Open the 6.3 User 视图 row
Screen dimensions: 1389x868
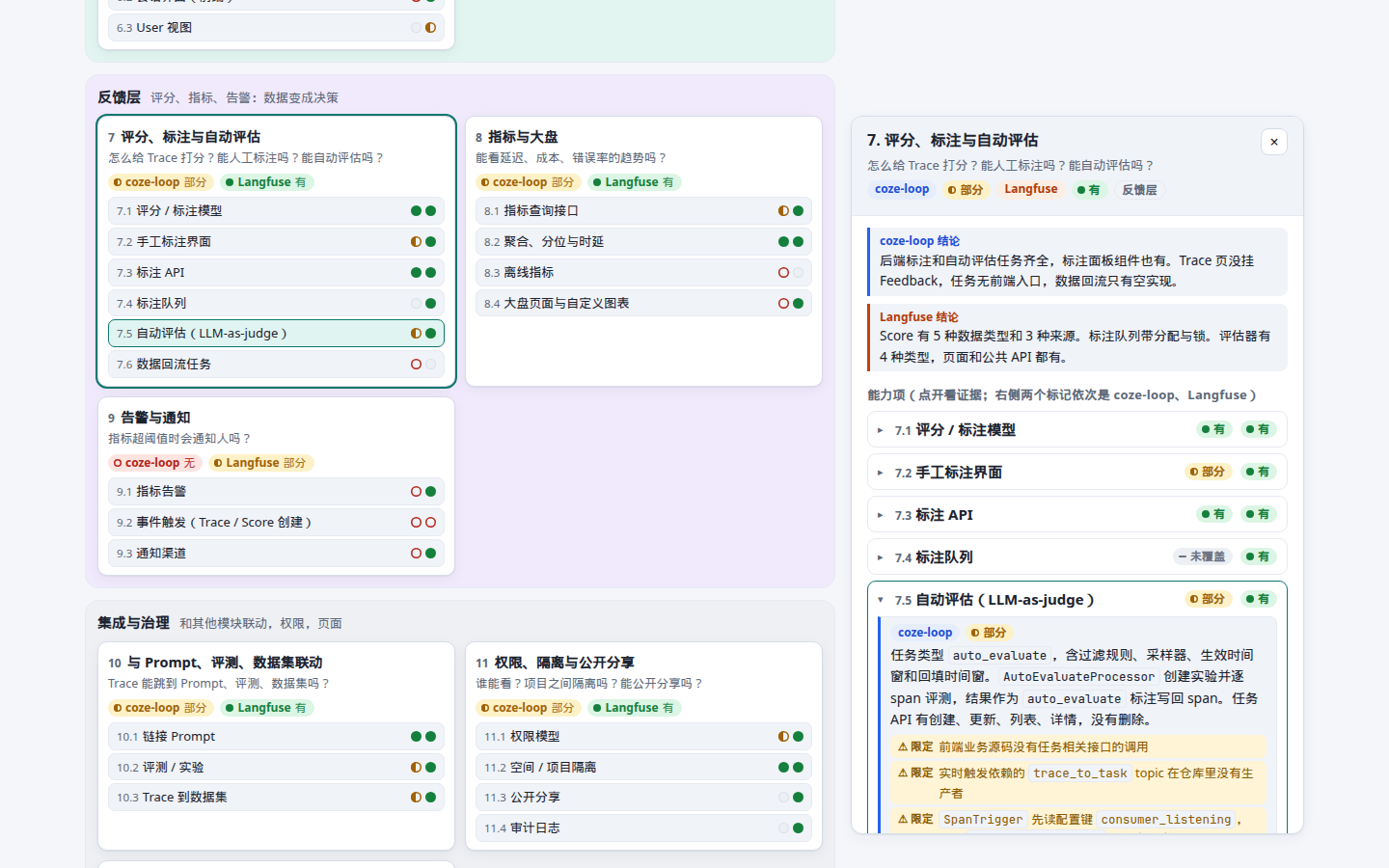point(276,28)
